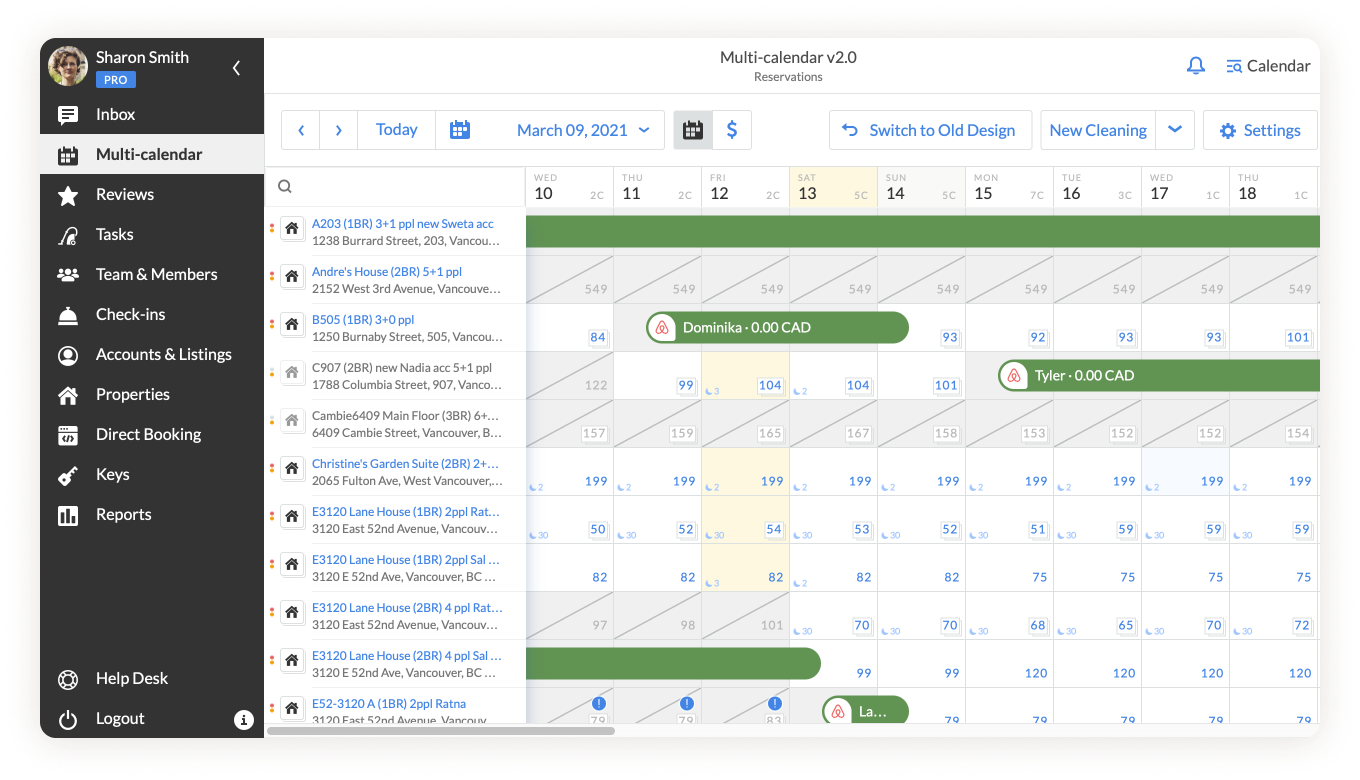
Task: Click the info icon beside Logout
Action: coord(243,719)
